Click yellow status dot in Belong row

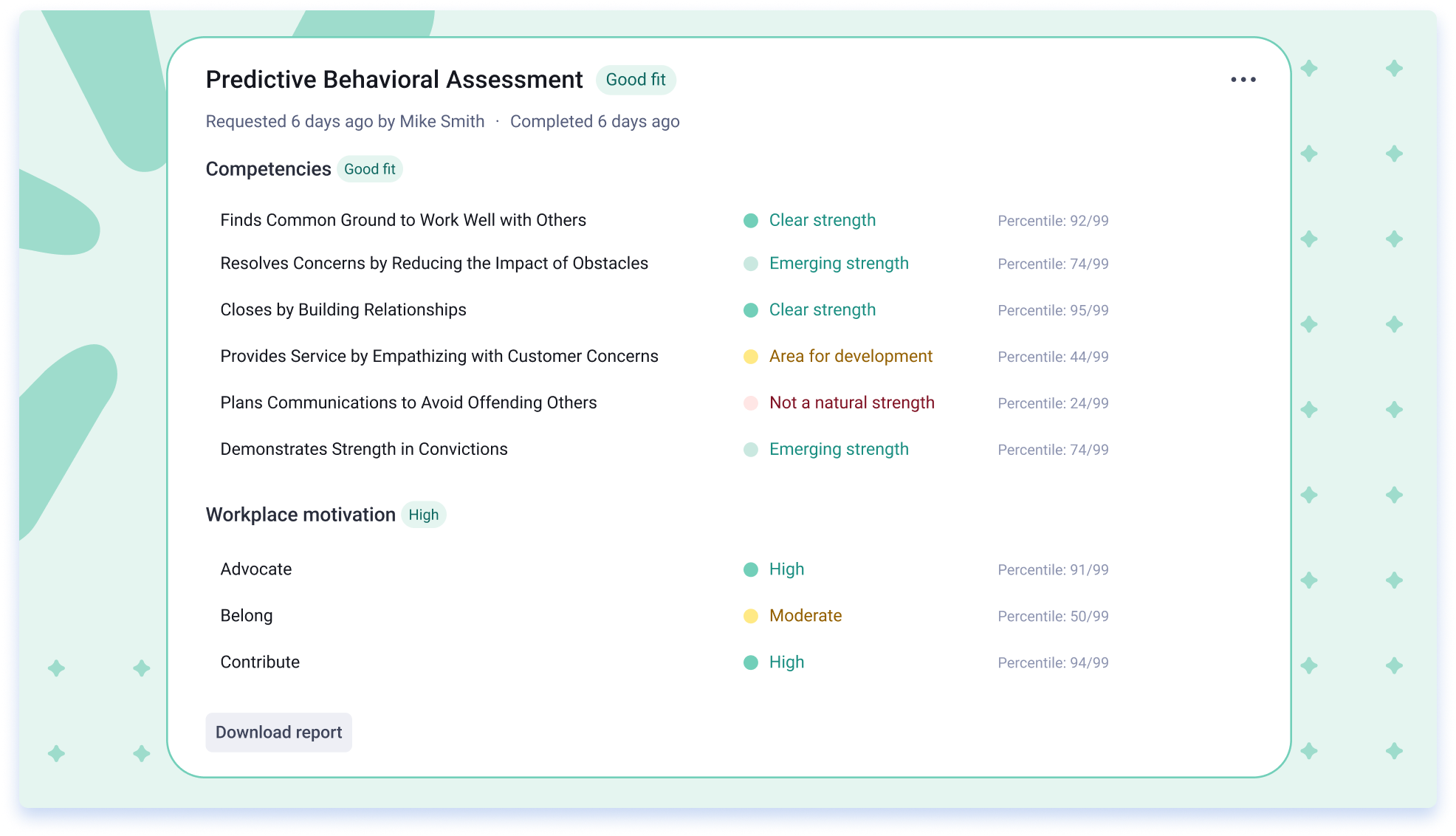point(751,616)
